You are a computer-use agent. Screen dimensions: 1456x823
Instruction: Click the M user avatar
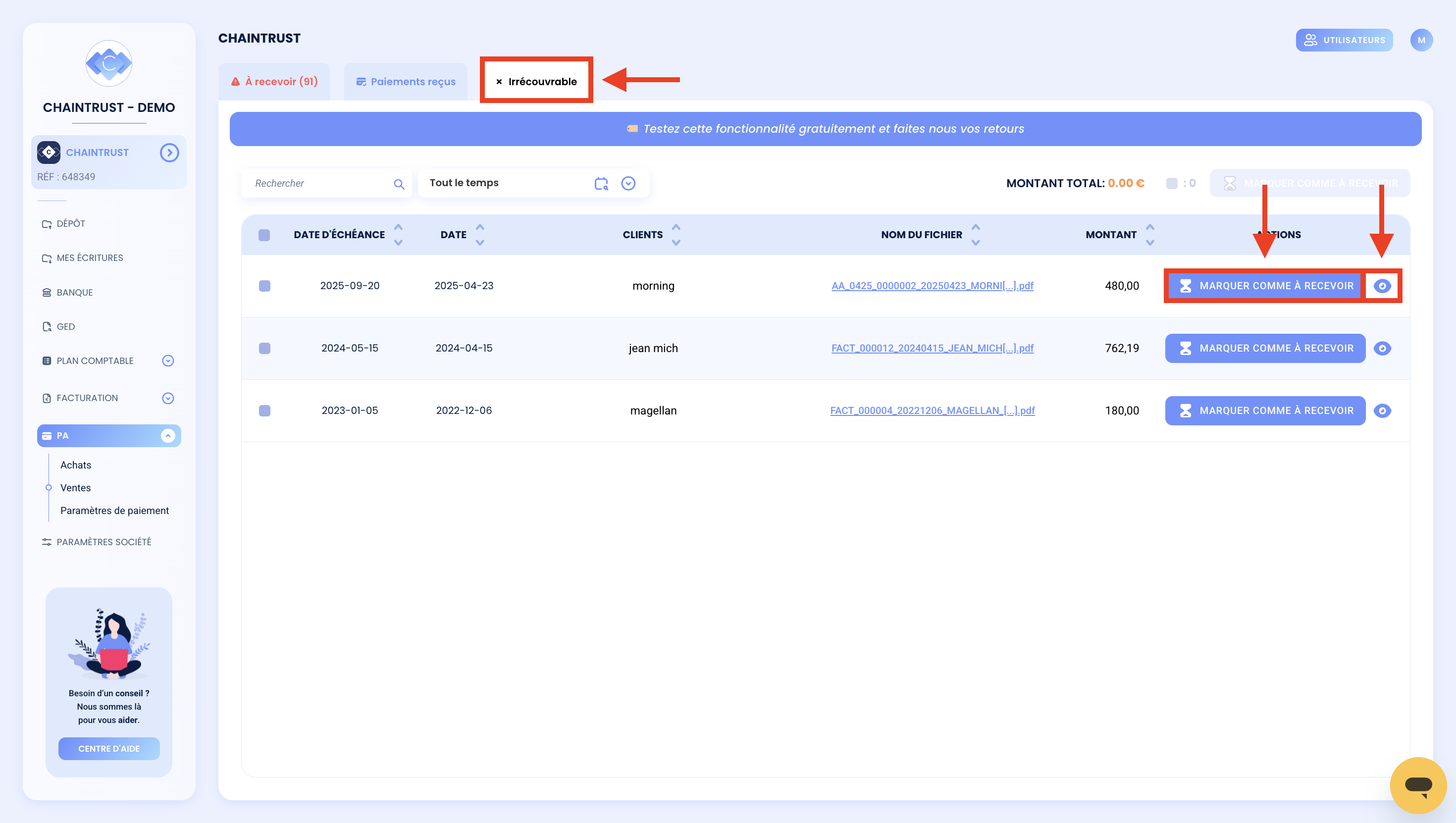click(1421, 40)
